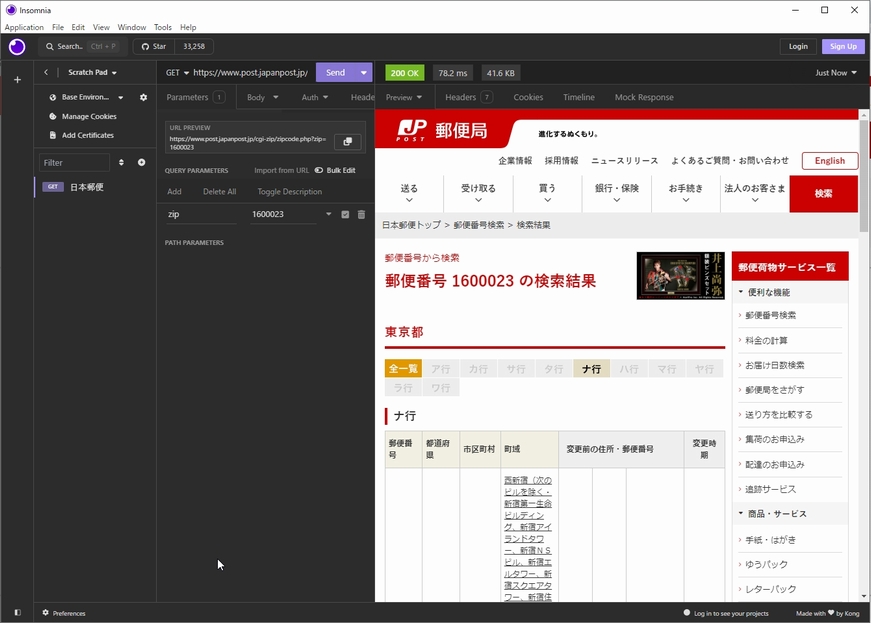Click the back chevron beside Scratch Pad
871x623 pixels.
pos(46,72)
